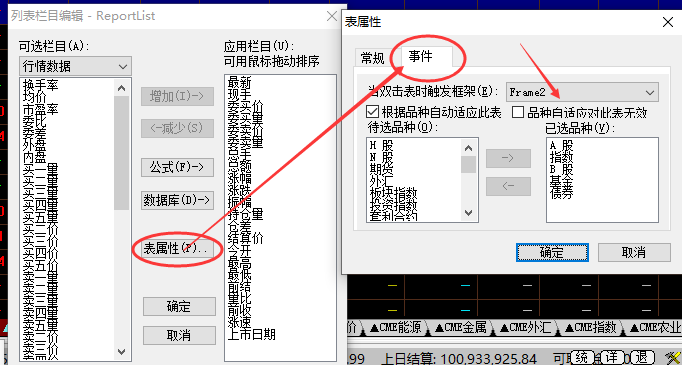This screenshot has height=365, width=682.
Task: Click the 统 button in the status bar
Action: [582, 358]
